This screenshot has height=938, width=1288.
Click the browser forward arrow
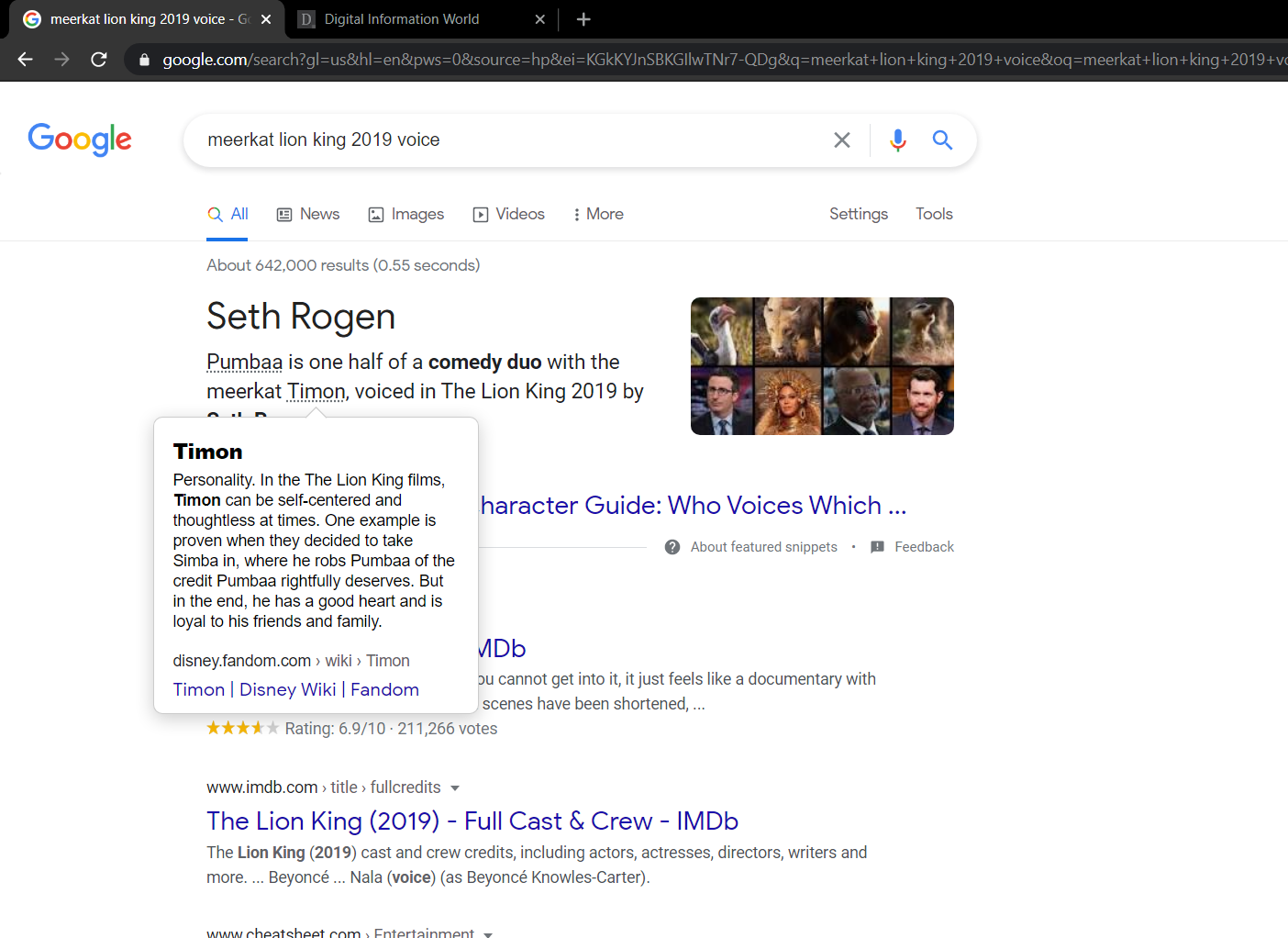pos(62,60)
